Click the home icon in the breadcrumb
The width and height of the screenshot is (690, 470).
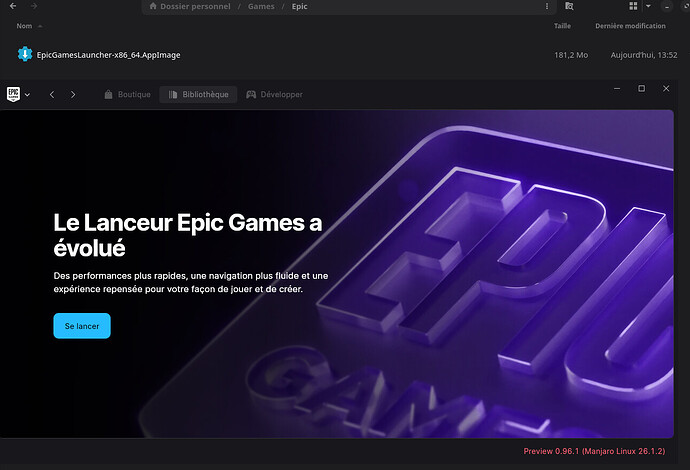(x=153, y=6)
